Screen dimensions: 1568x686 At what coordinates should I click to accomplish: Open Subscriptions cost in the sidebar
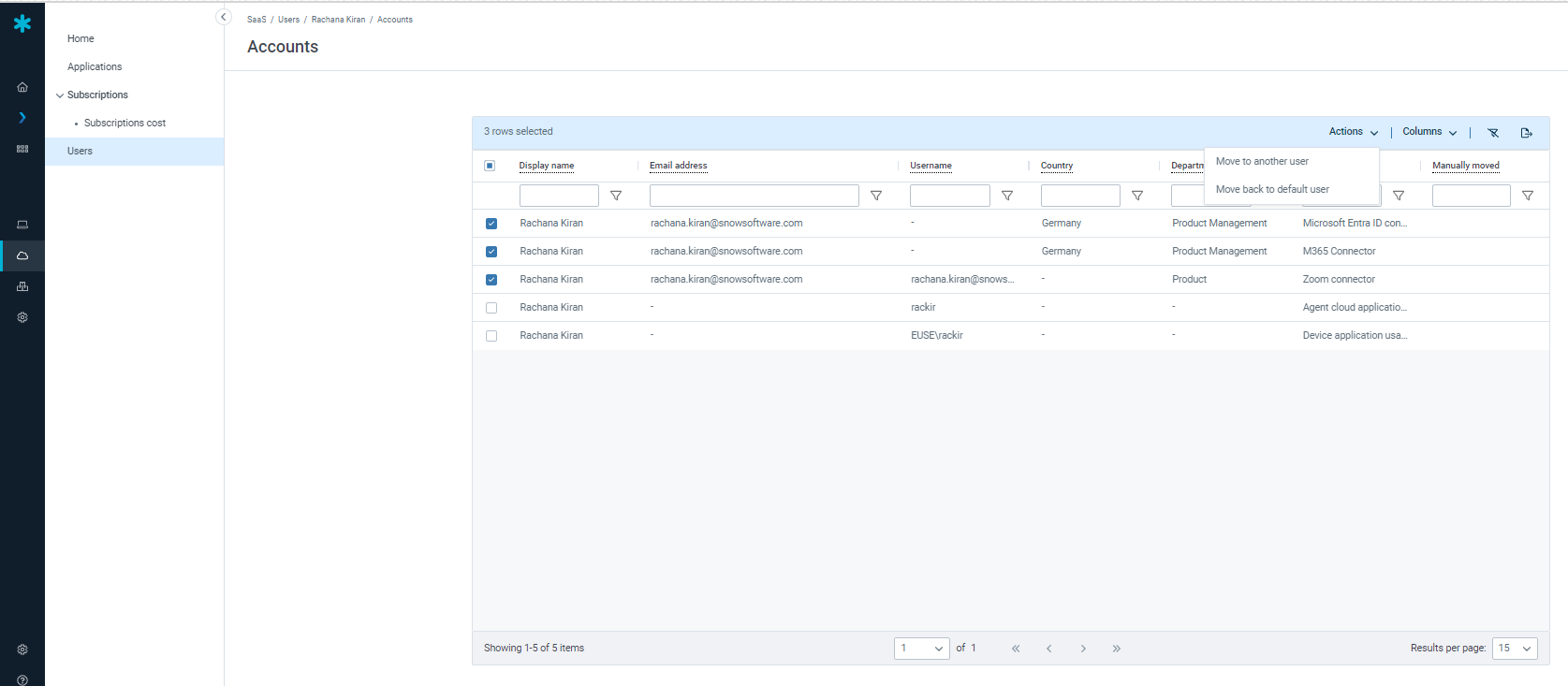click(125, 124)
